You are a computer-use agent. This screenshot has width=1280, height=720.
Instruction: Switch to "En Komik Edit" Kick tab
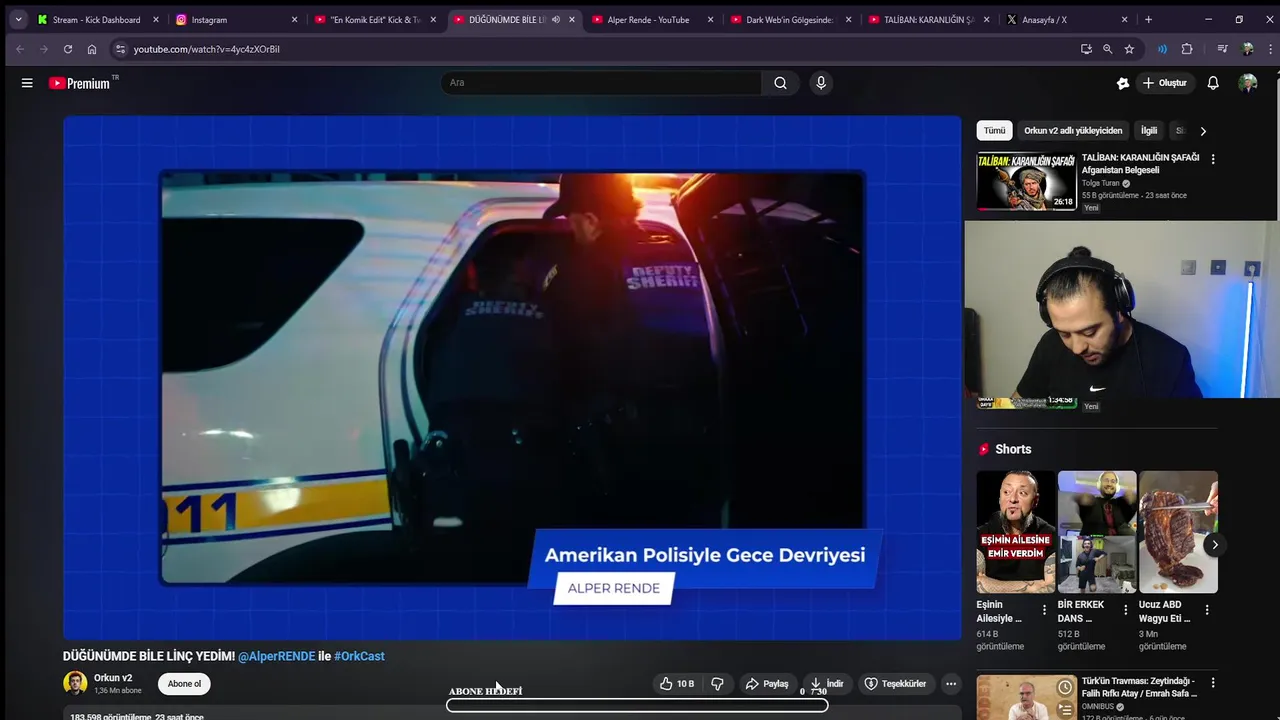tap(374, 19)
